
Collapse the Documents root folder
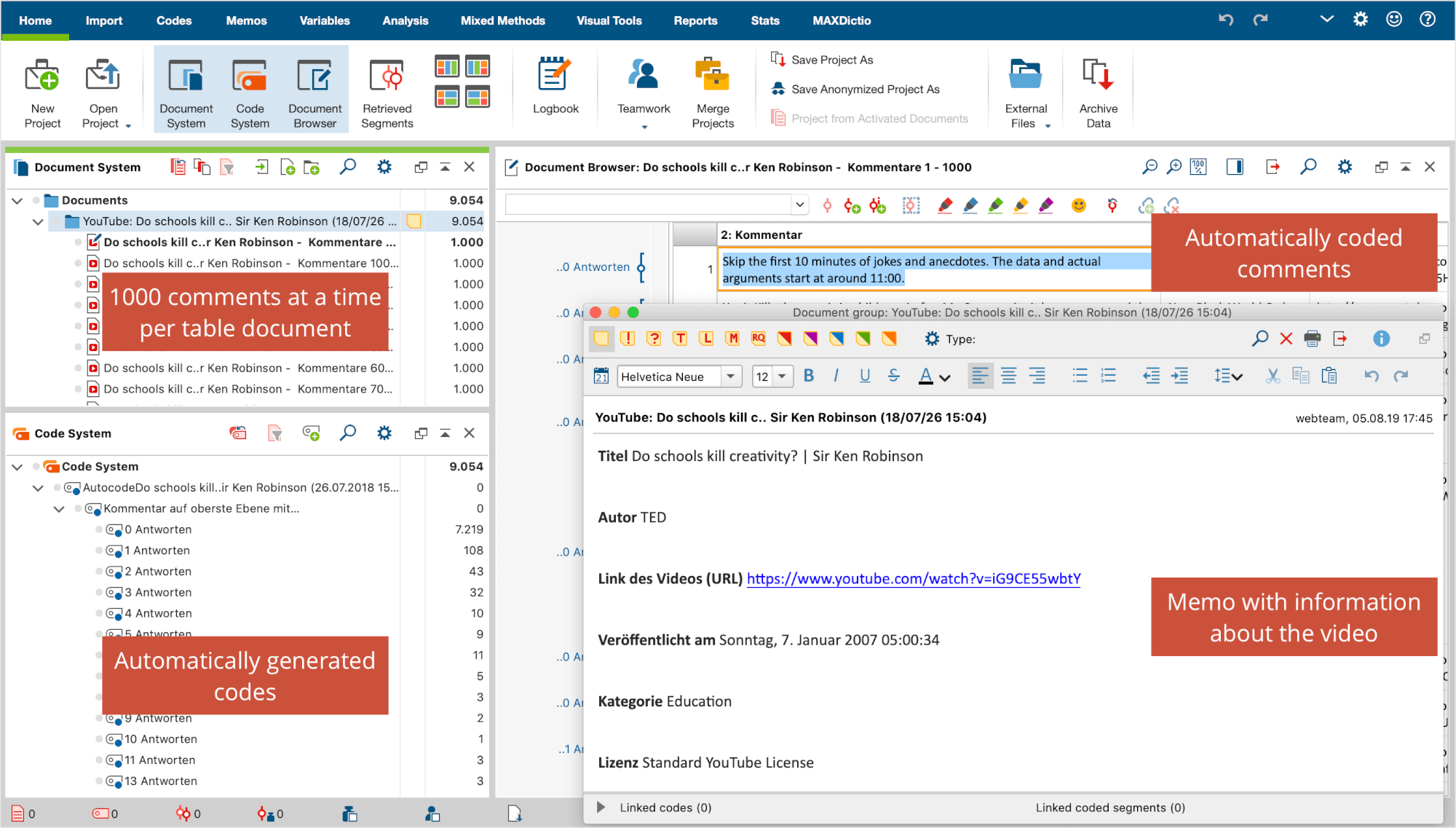(17, 200)
